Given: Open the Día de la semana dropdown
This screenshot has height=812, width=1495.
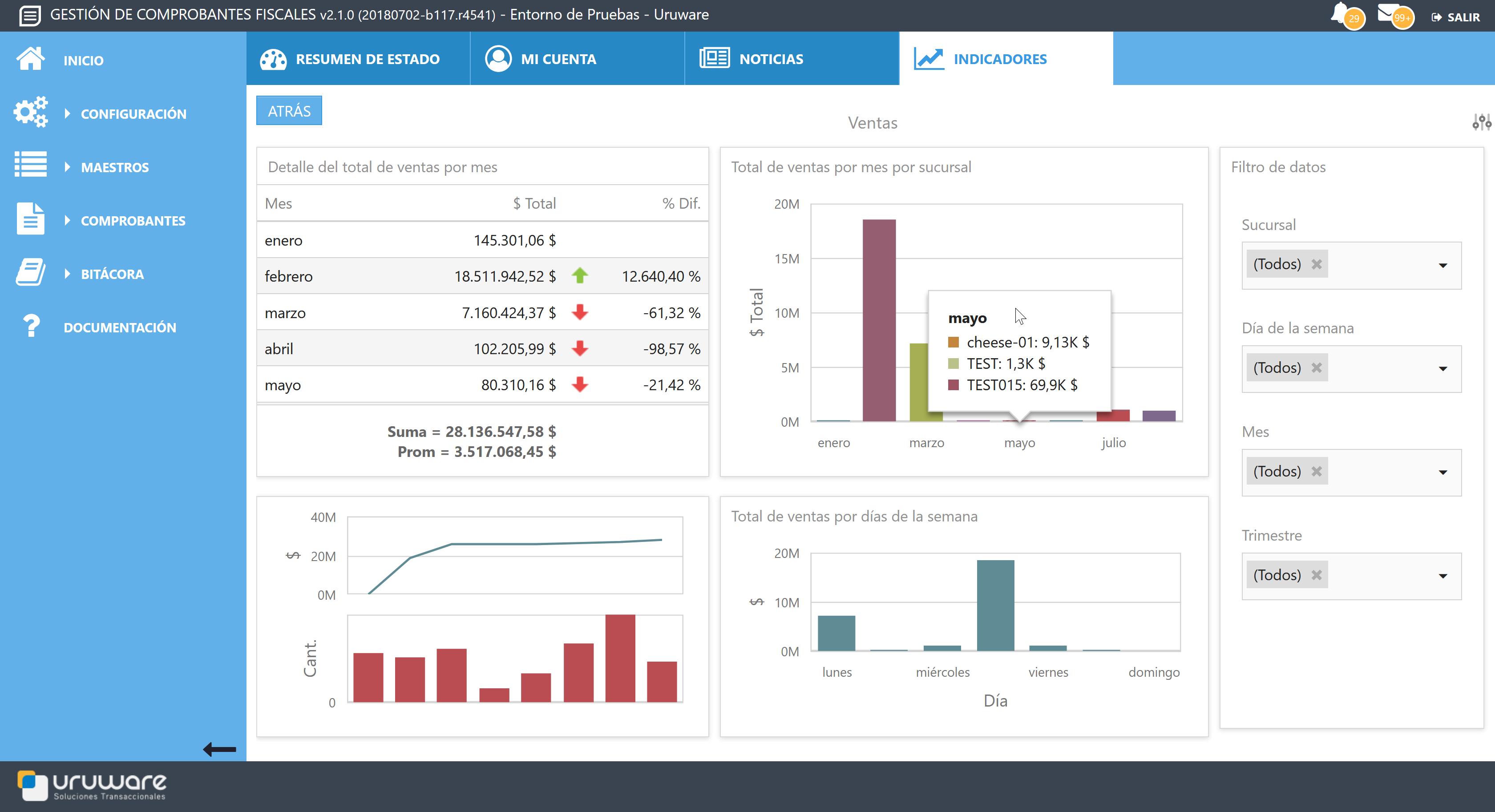Looking at the screenshot, I should coord(1443,368).
